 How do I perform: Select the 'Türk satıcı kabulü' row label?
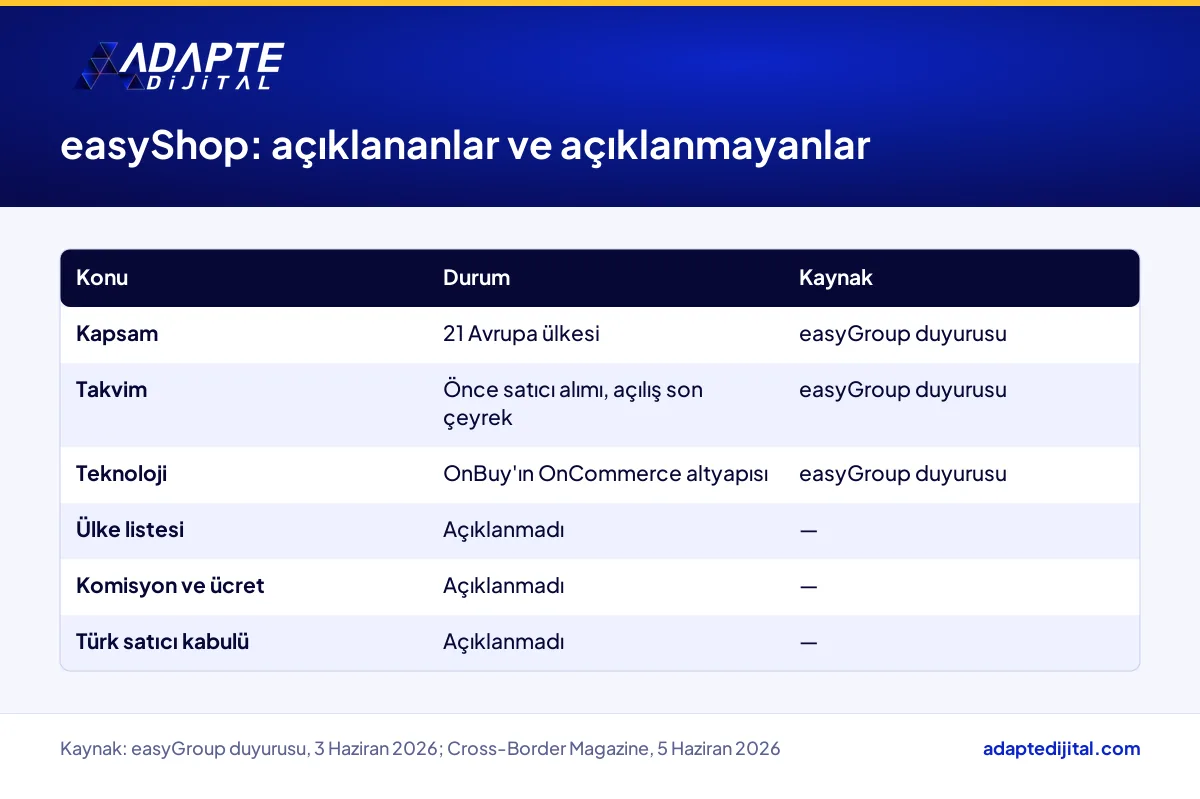[x=162, y=642]
